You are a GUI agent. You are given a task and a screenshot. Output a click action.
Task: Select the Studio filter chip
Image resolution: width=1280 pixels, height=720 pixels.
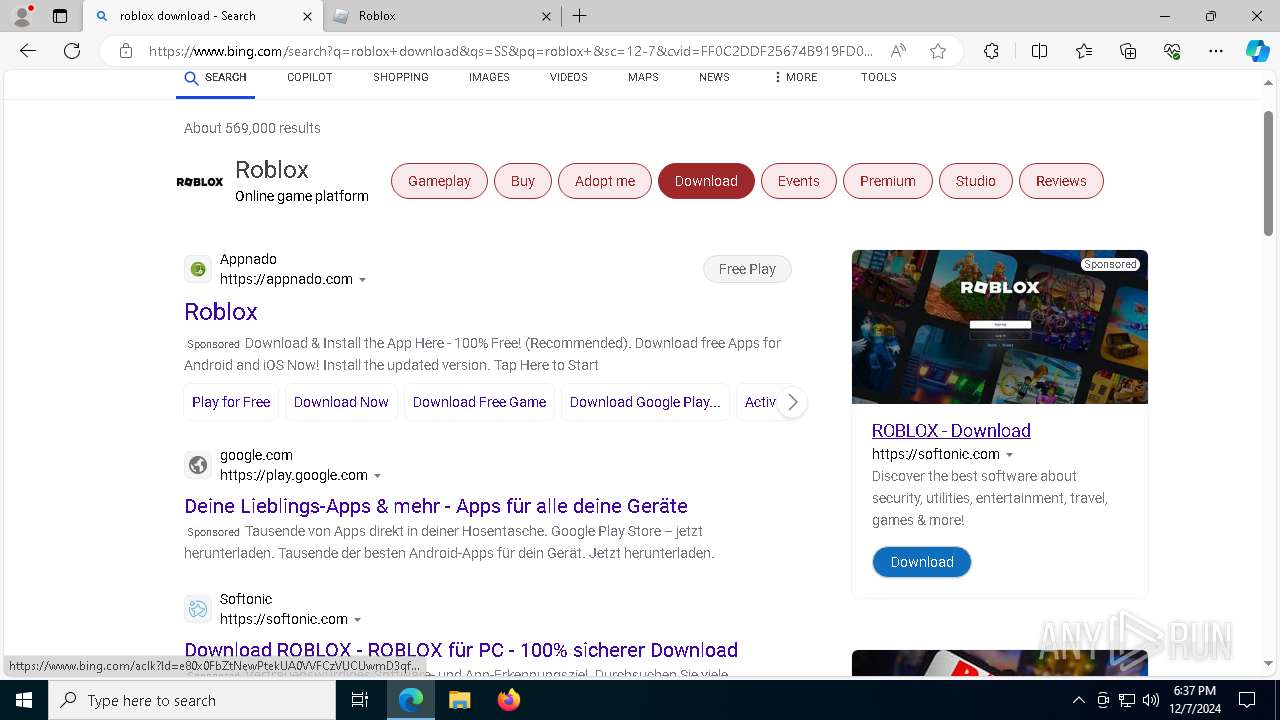(x=975, y=181)
